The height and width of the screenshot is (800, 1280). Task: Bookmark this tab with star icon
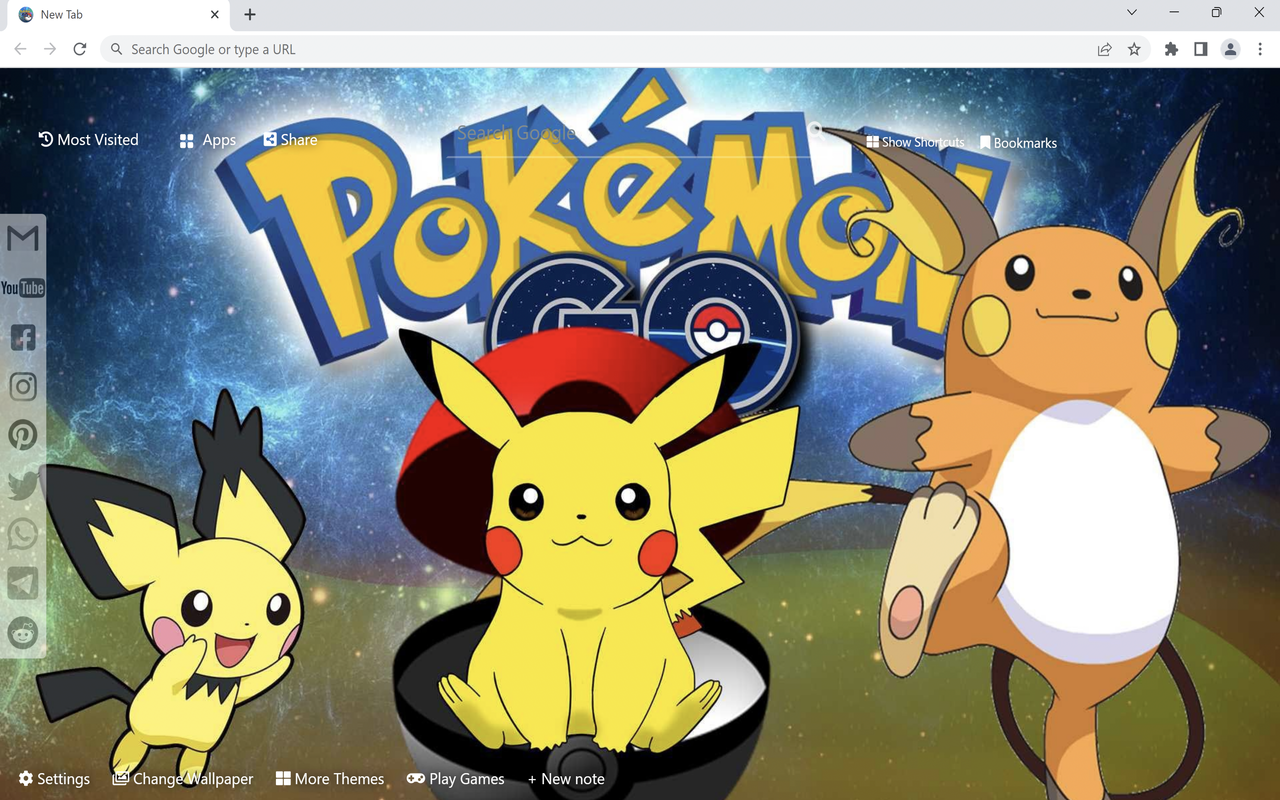pyautogui.click(x=1134, y=49)
